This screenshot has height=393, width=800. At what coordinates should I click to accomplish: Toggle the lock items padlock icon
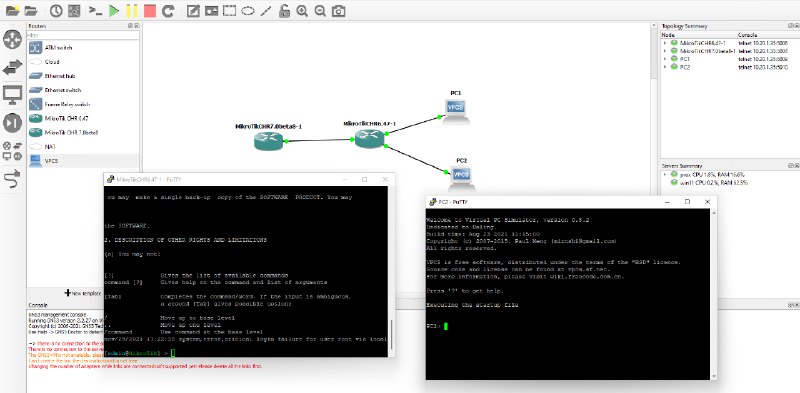285,11
